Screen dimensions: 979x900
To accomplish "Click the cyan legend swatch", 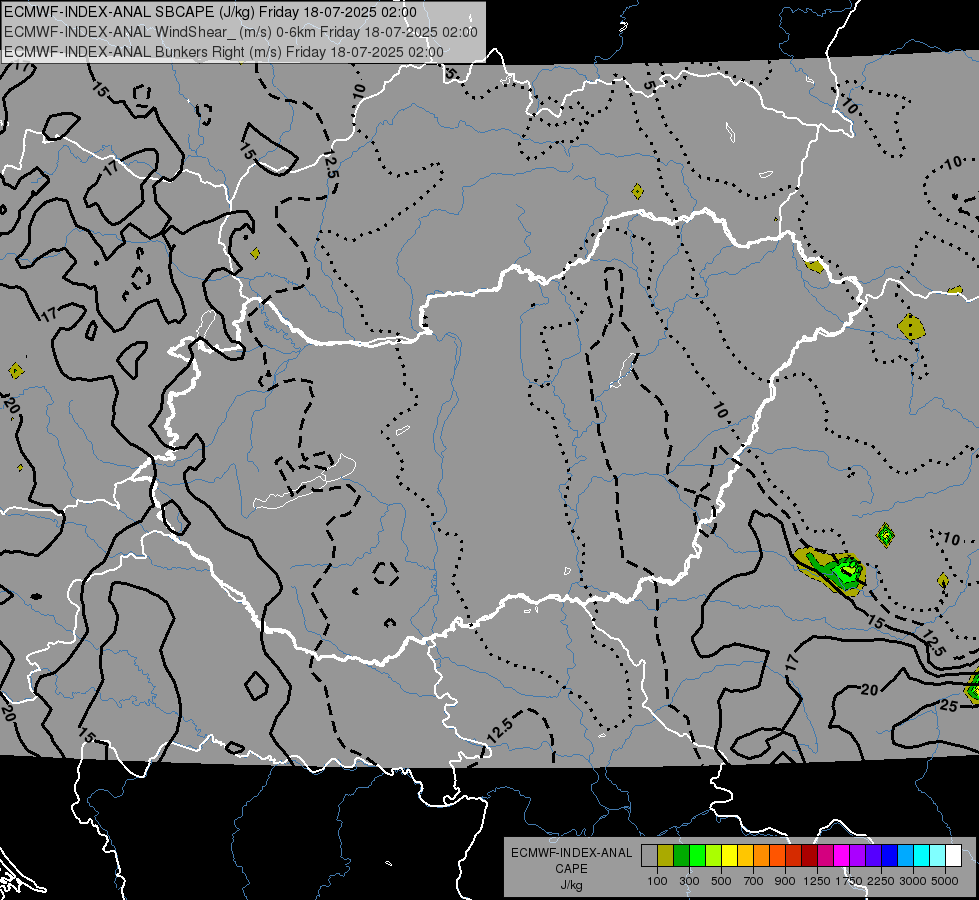I will pos(922,855).
